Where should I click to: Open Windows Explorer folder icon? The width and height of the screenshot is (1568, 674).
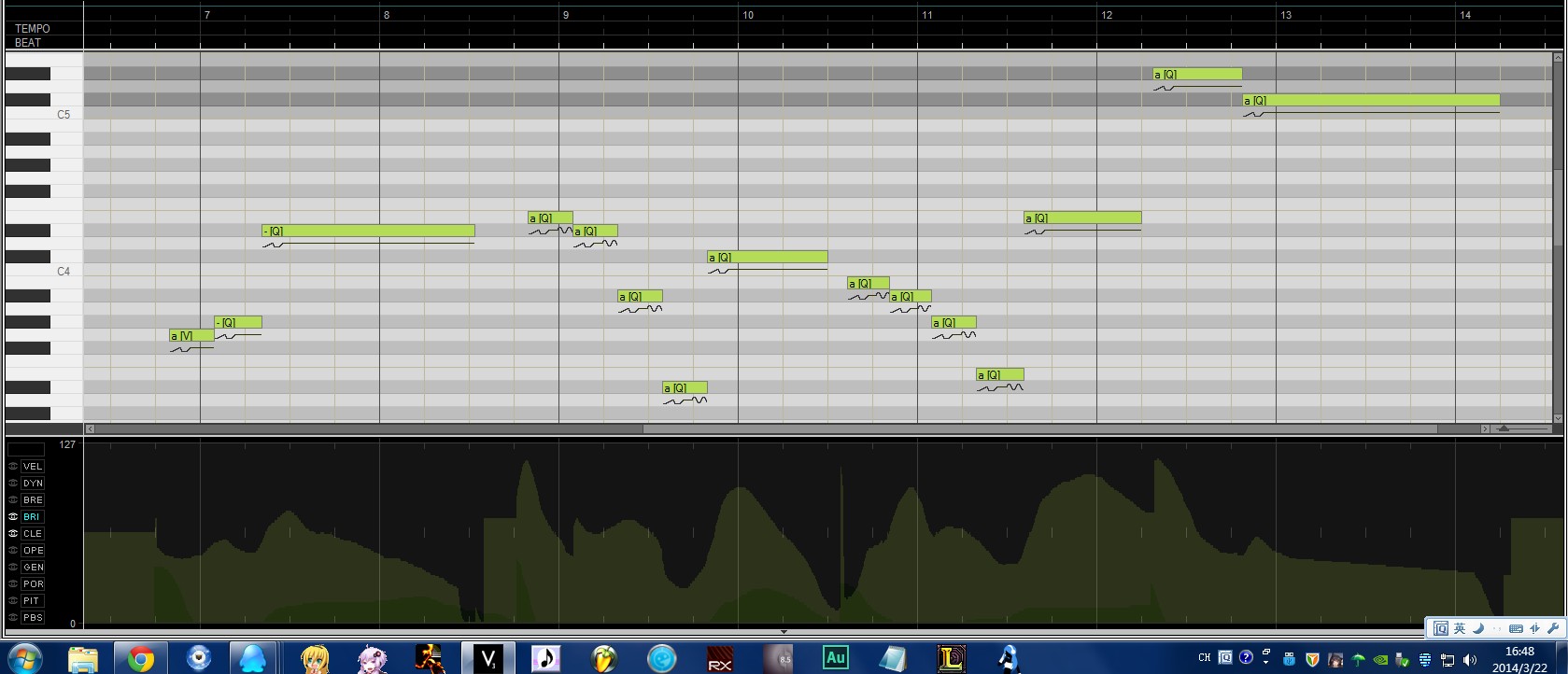[x=83, y=659]
